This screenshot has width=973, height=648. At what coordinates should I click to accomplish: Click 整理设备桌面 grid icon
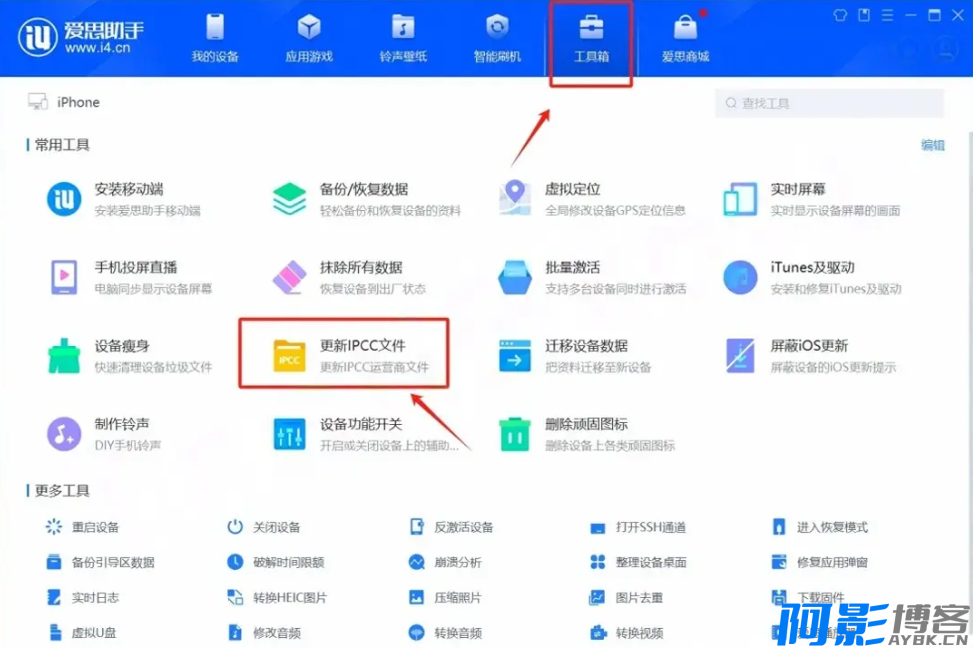pyautogui.click(x=598, y=562)
